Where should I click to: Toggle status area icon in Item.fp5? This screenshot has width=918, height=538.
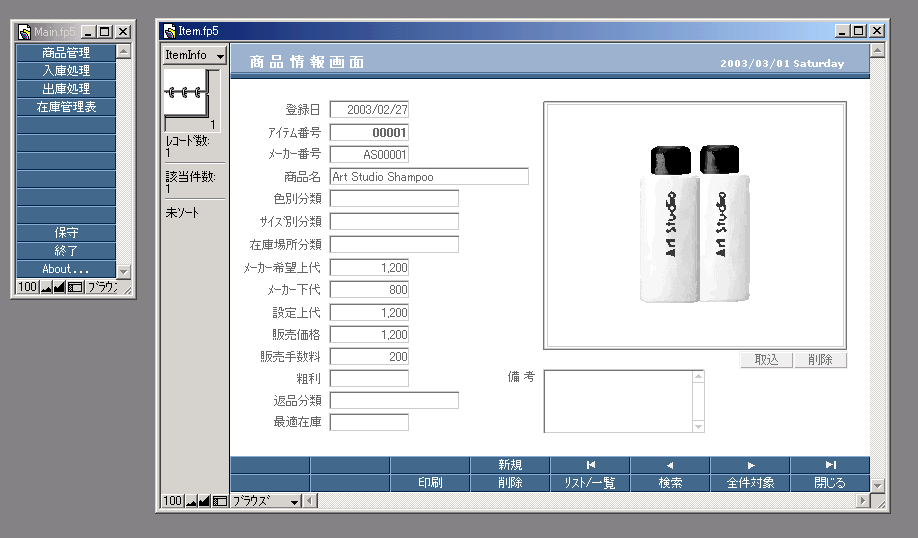point(220,501)
